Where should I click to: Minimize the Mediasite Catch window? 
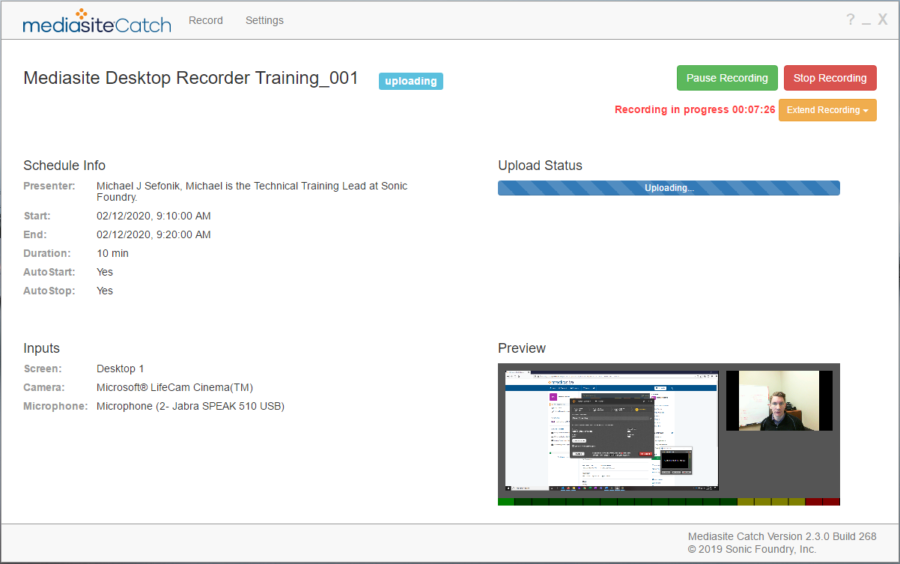pos(866,22)
